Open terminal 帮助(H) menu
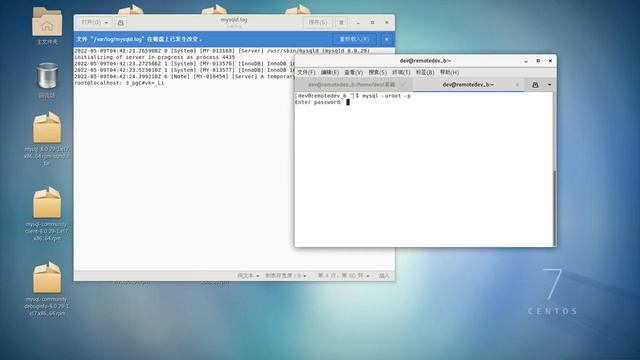The height and width of the screenshot is (360, 640). point(449,72)
